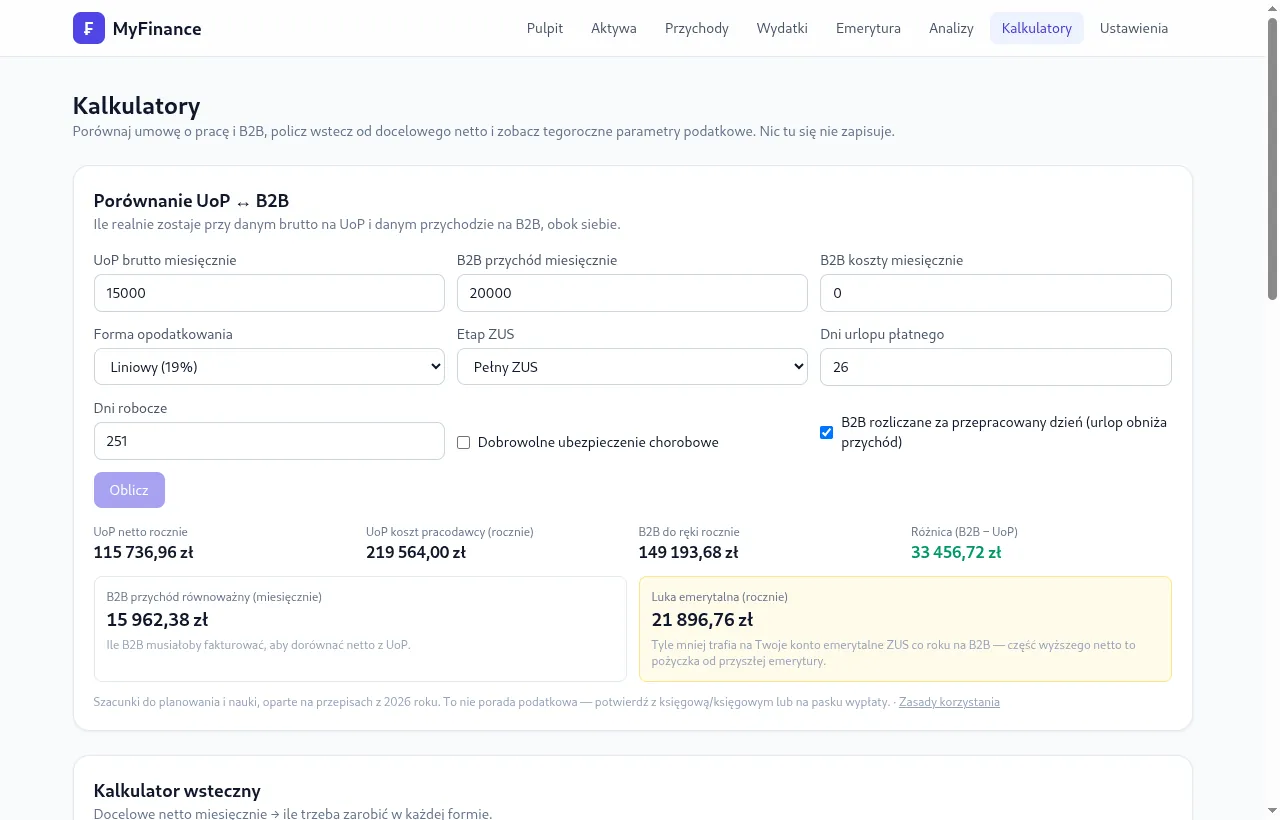The image size is (1280, 820).
Task: Click the Kalkulator wsteczny heading
Action: tap(177, 792)
